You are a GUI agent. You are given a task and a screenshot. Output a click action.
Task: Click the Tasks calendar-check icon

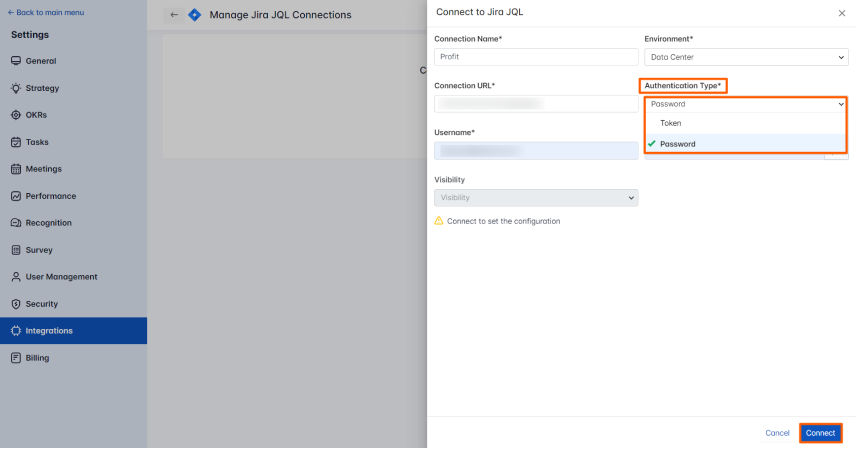[16, 142]
